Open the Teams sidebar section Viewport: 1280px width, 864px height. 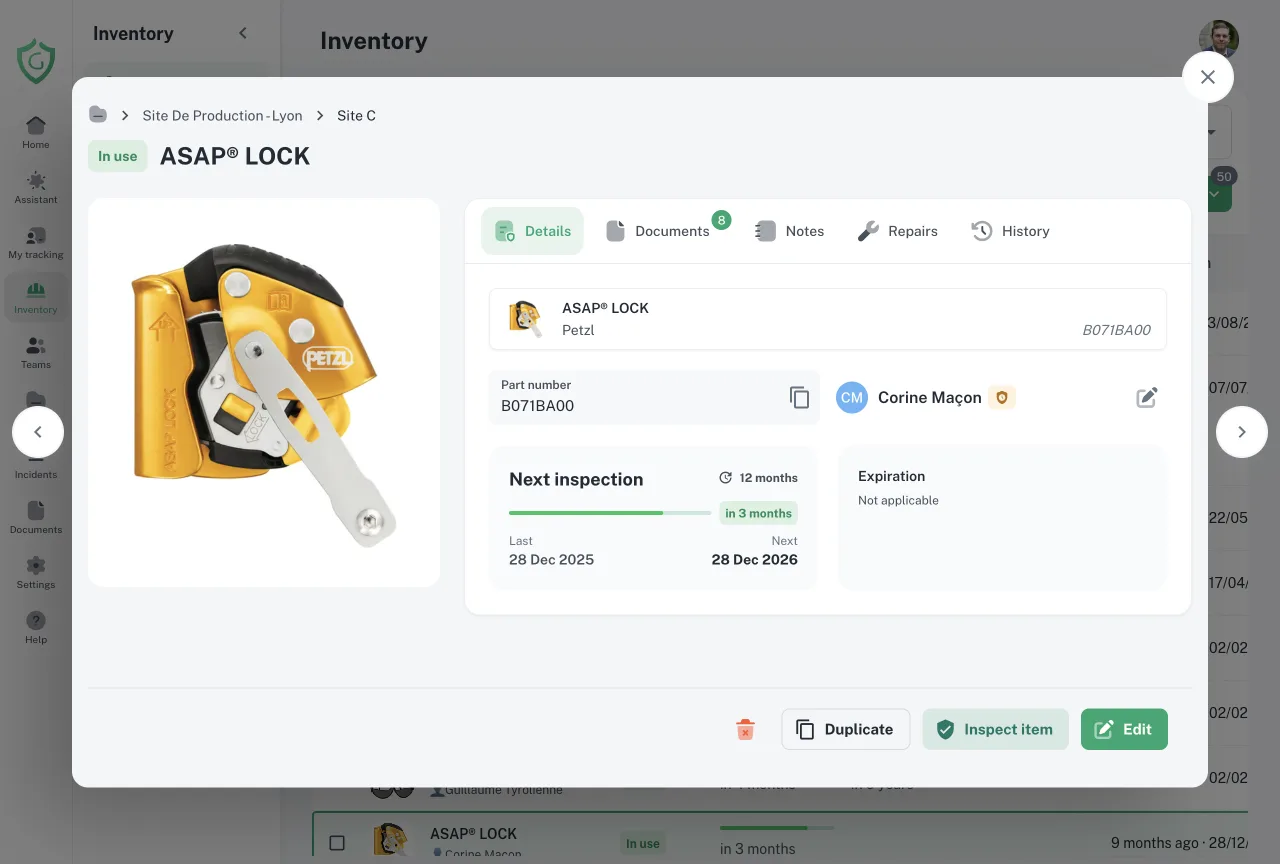pyautogui.click(x=36, y=352)
